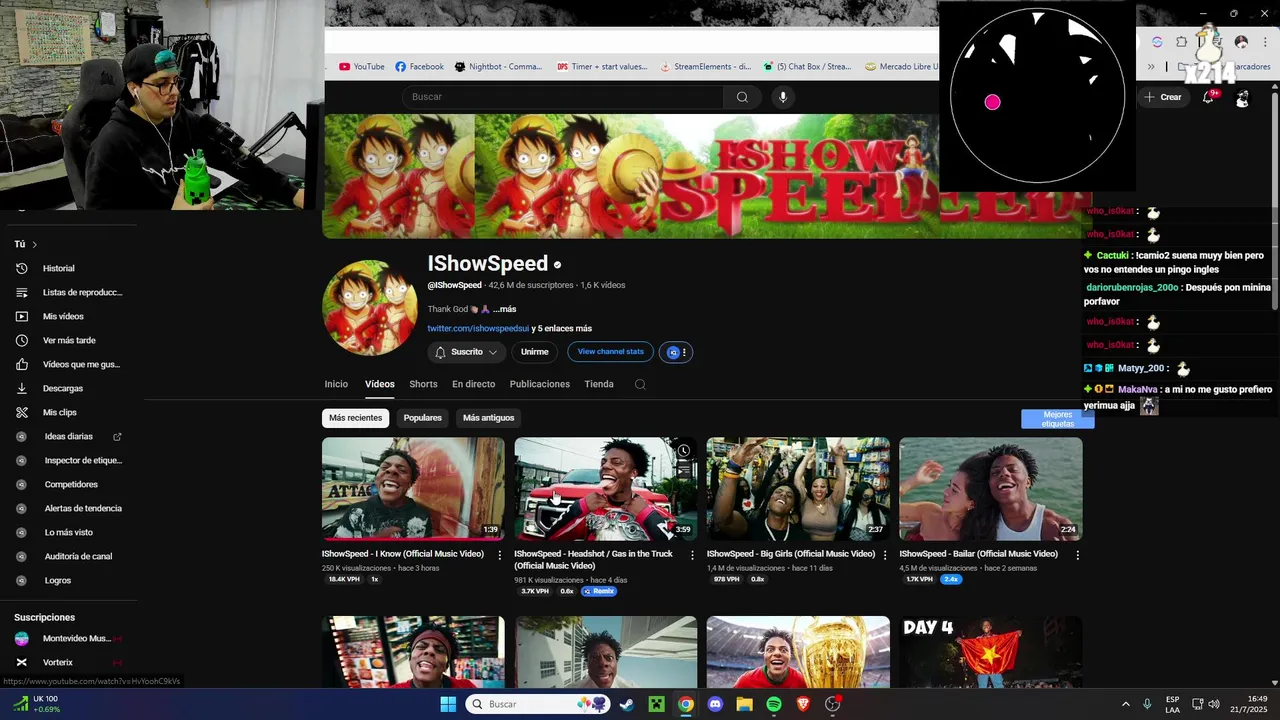Click the Unirme button
Viewport: 1280px width, 720px height.
coord(535,352)
